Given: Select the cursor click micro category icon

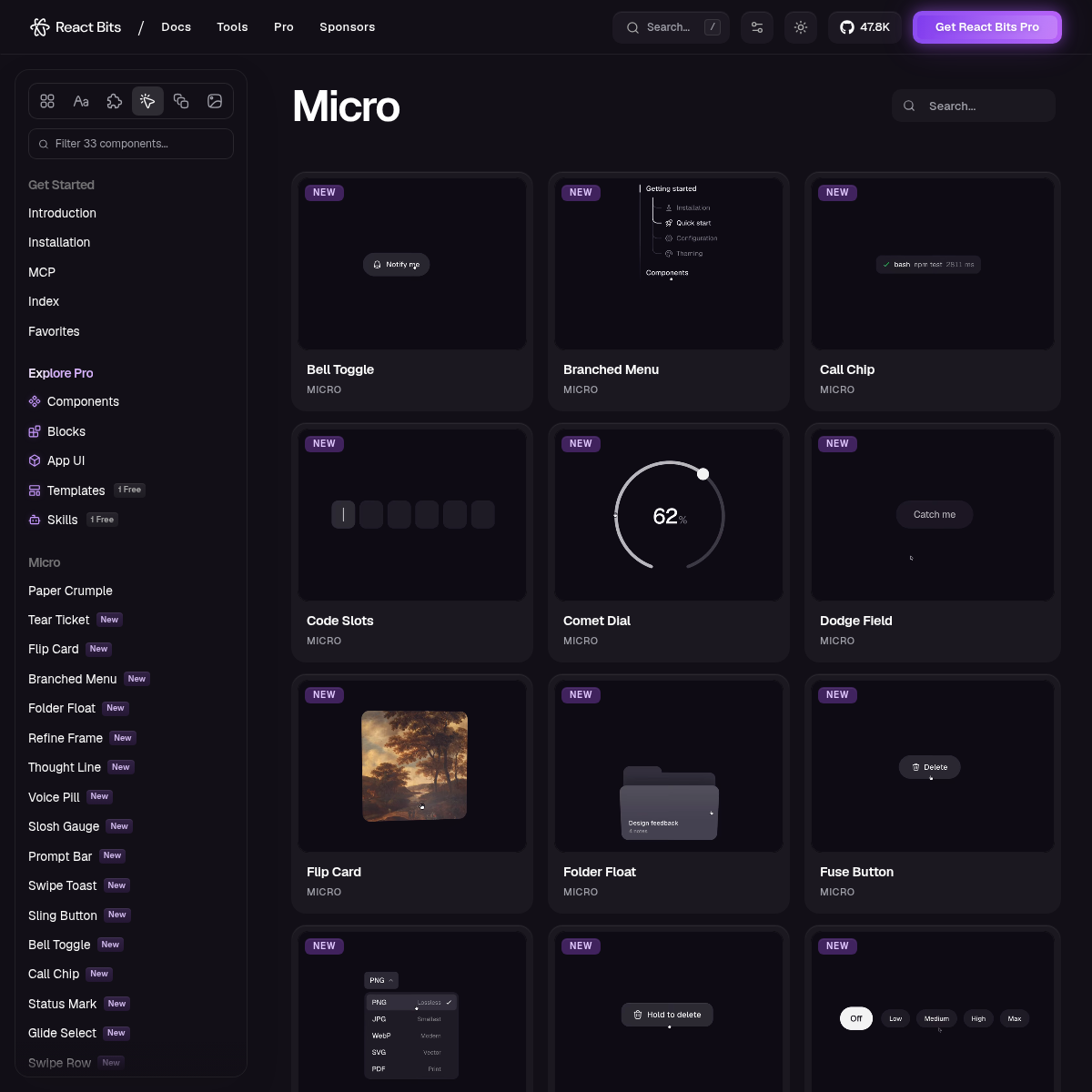Looking at the screenshot, I should [x=147, y=101].
